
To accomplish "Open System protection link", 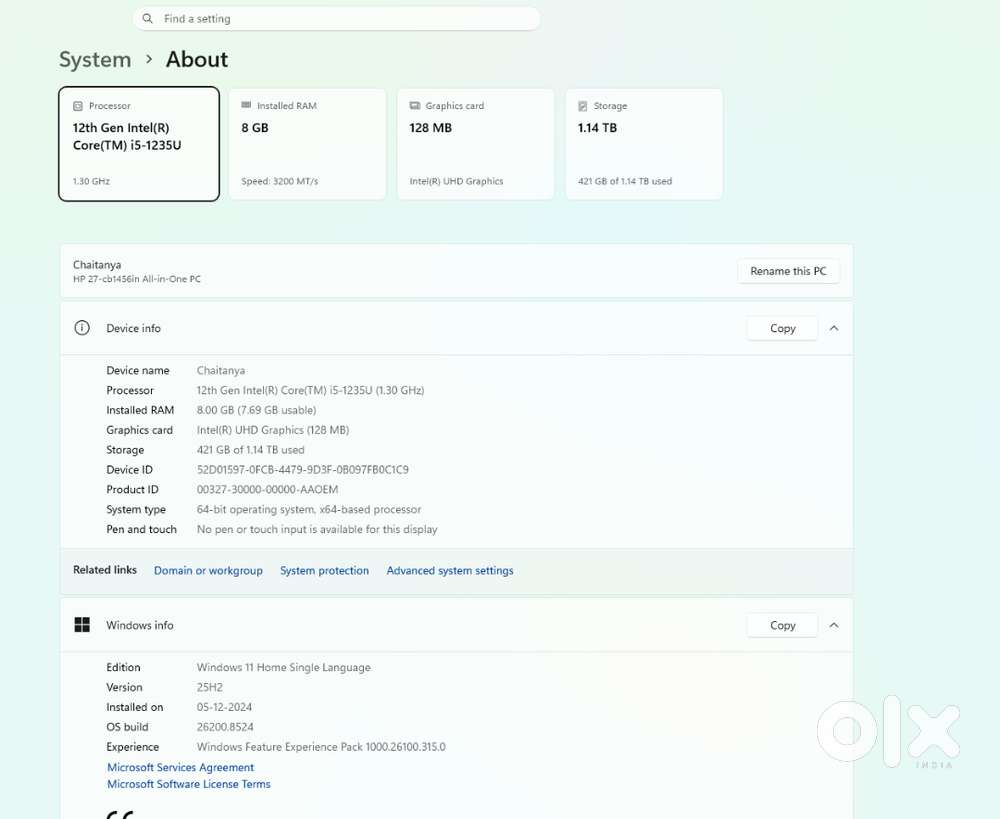I will 324,570.
